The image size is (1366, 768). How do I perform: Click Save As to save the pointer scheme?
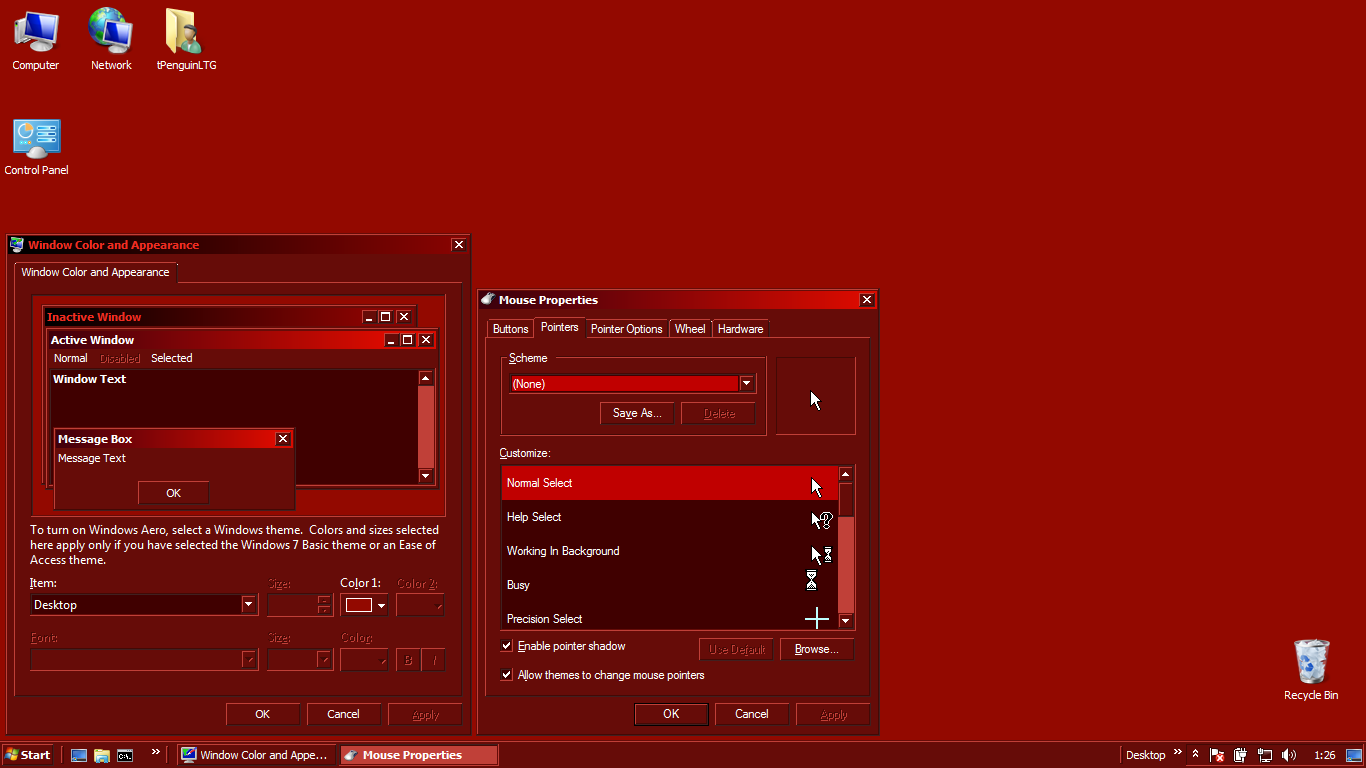point(637,413)
